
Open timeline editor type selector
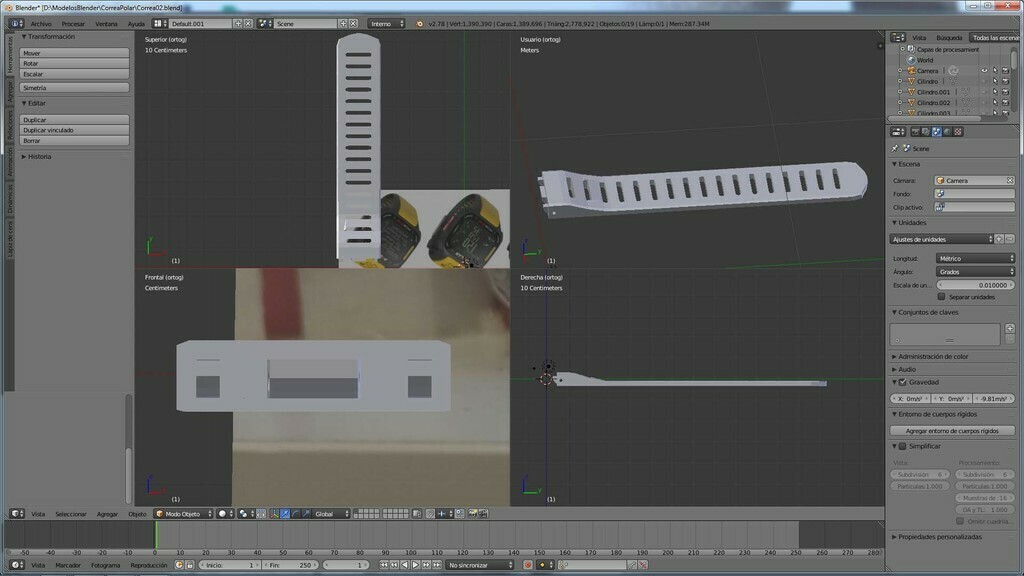[16, 565]
